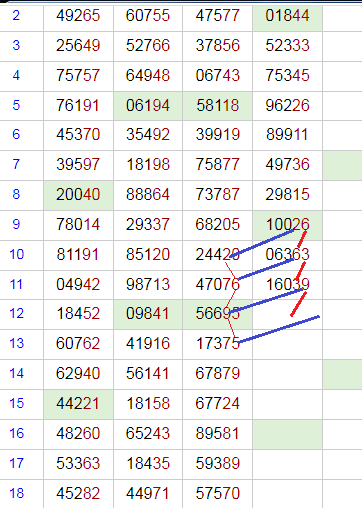Select highlighted cell 58118
Screen dimensions: 362x508
[x=218, y=106]
